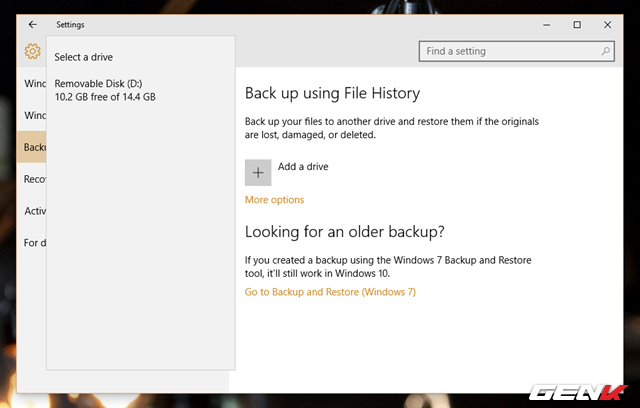This screenshot has width=640, height=408.
Task: Open the Activation sidebar item
Action: (31, 211)
